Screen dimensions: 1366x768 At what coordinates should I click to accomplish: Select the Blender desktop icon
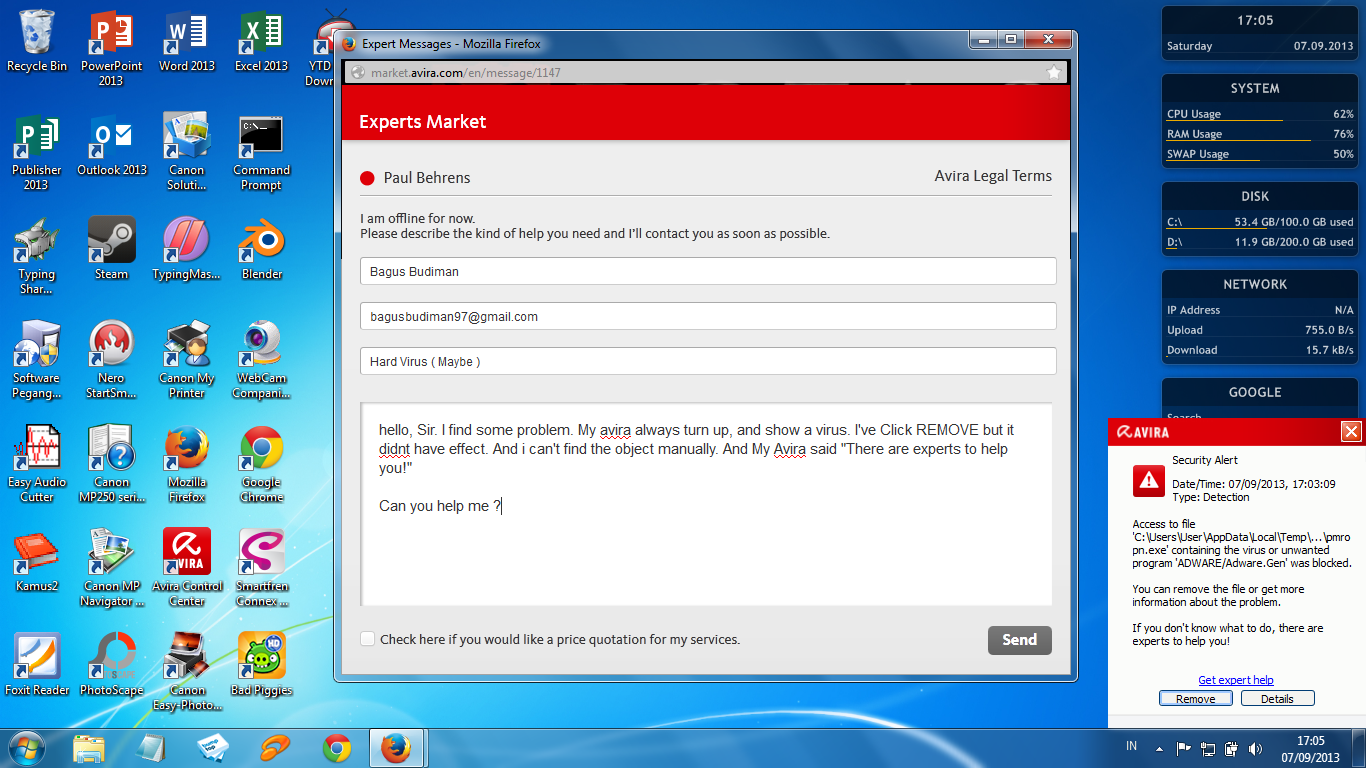pyautogui.click(x=261, y=250)
